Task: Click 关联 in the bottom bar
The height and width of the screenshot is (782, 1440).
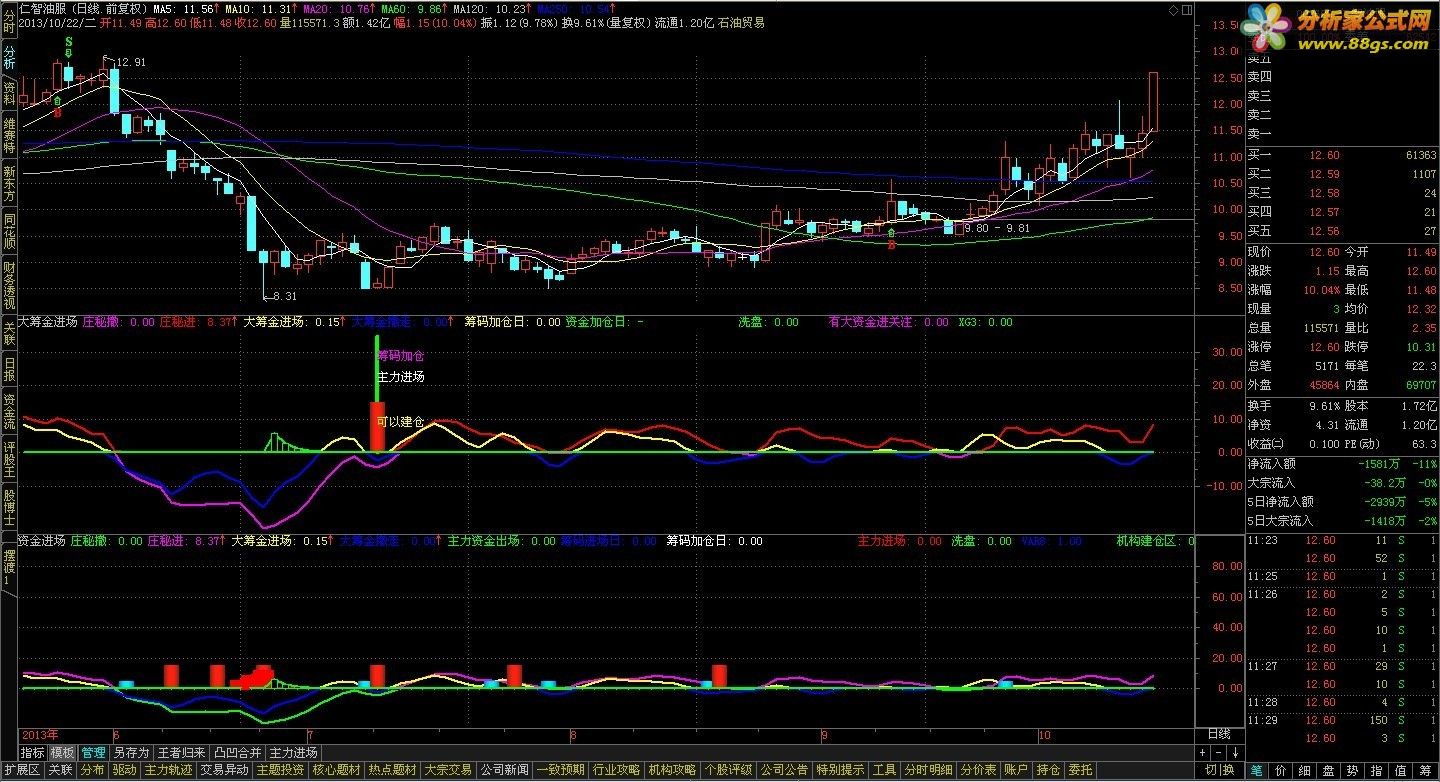Action: pos(60,770)
